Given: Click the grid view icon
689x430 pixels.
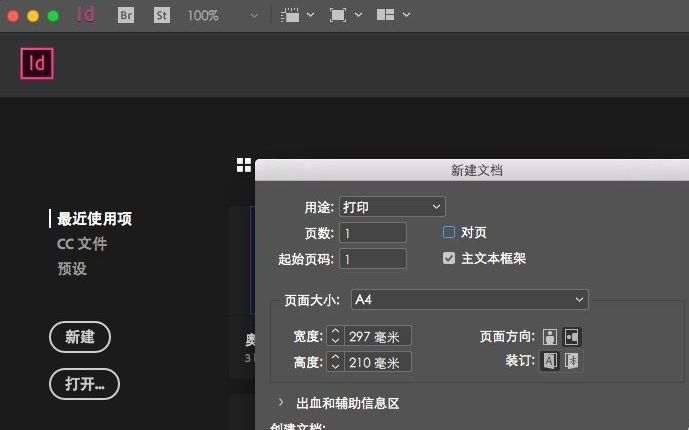Looking at the screenshot, I should 244,165.
